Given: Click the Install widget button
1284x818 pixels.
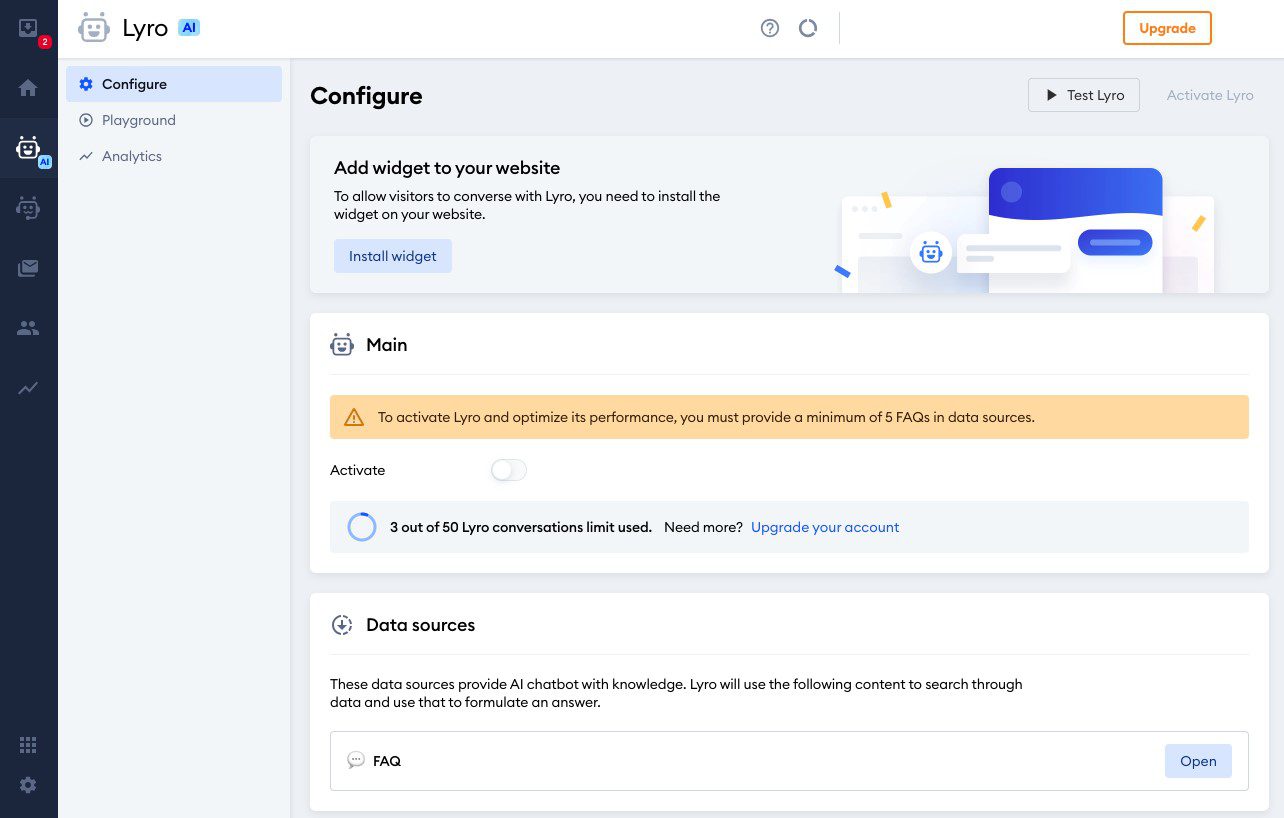Looking at the screenshot, I should 392,256.
